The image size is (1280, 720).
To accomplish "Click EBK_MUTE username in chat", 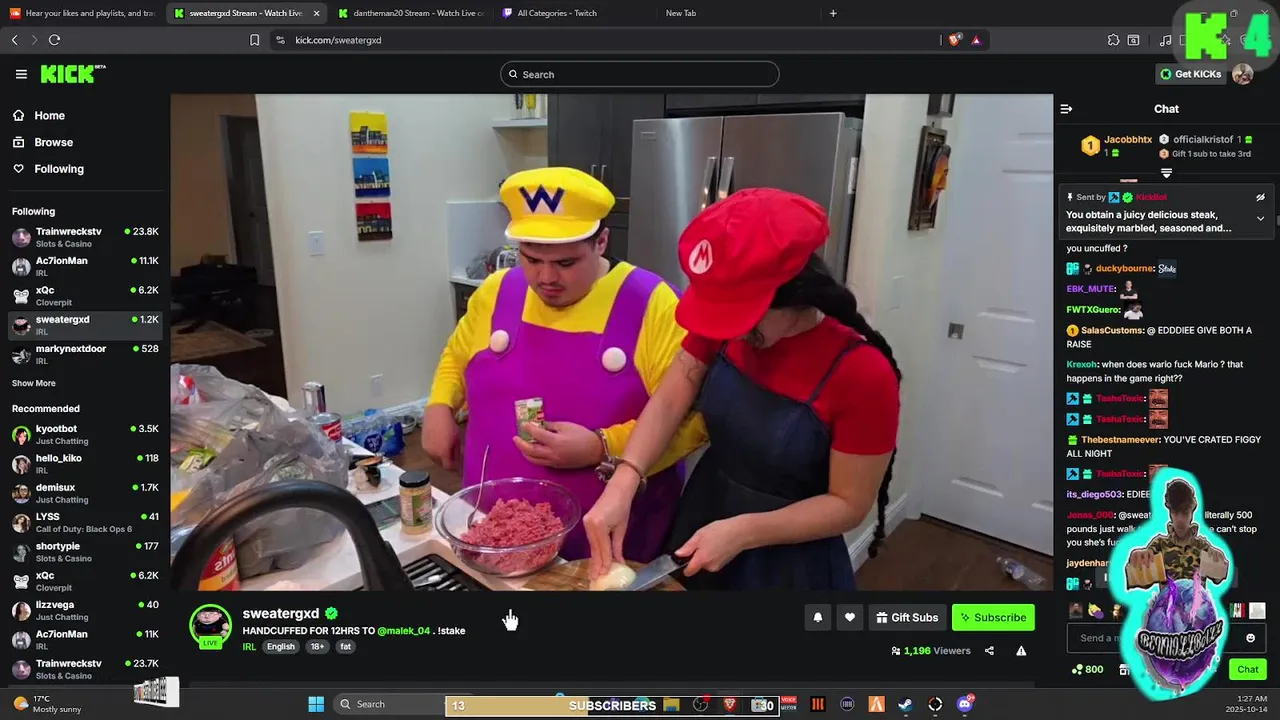I will coord(1091,289).
